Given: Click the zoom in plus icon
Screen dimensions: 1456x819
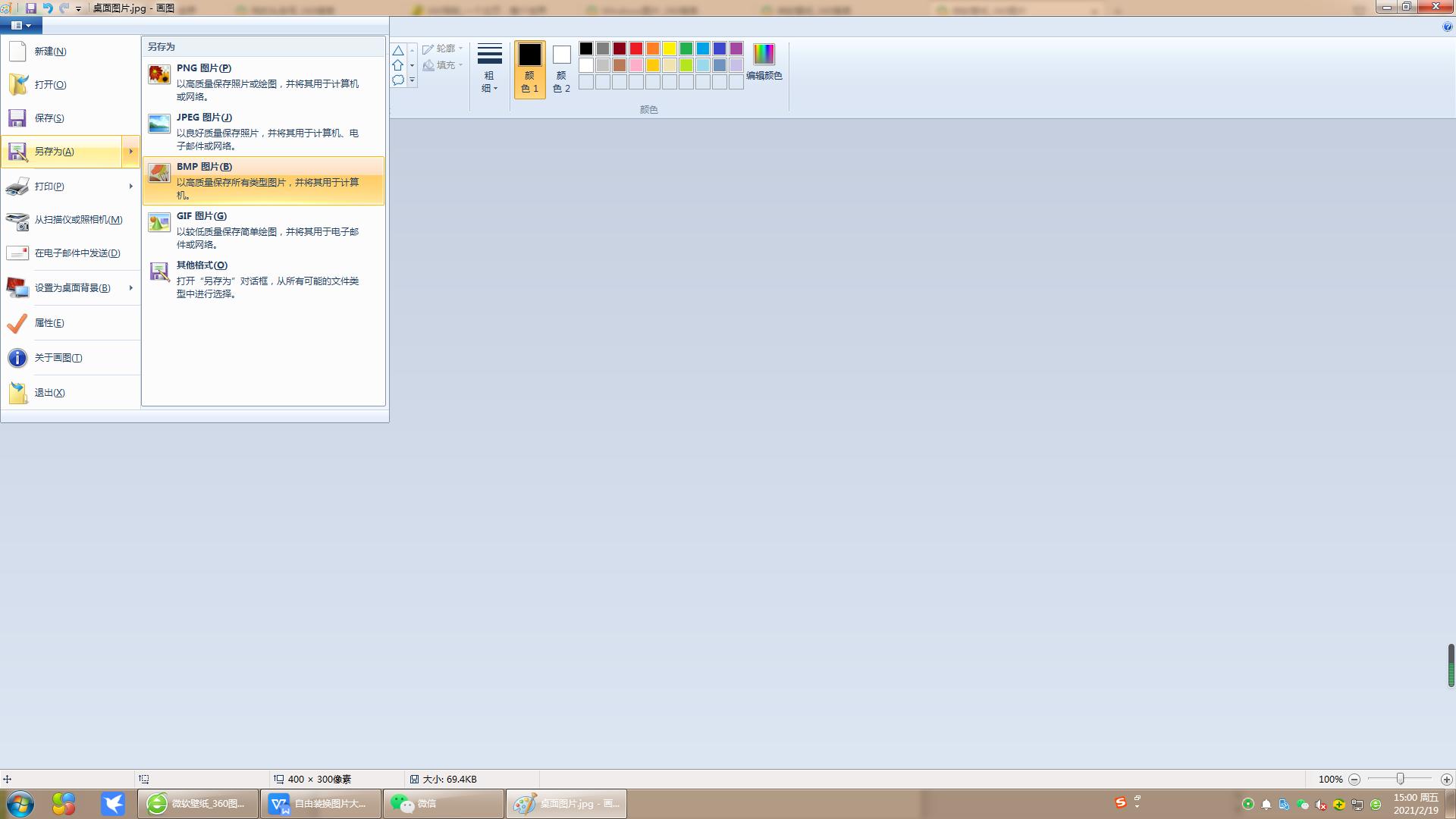Looking at the screenshot, I should pos(1446,779).
